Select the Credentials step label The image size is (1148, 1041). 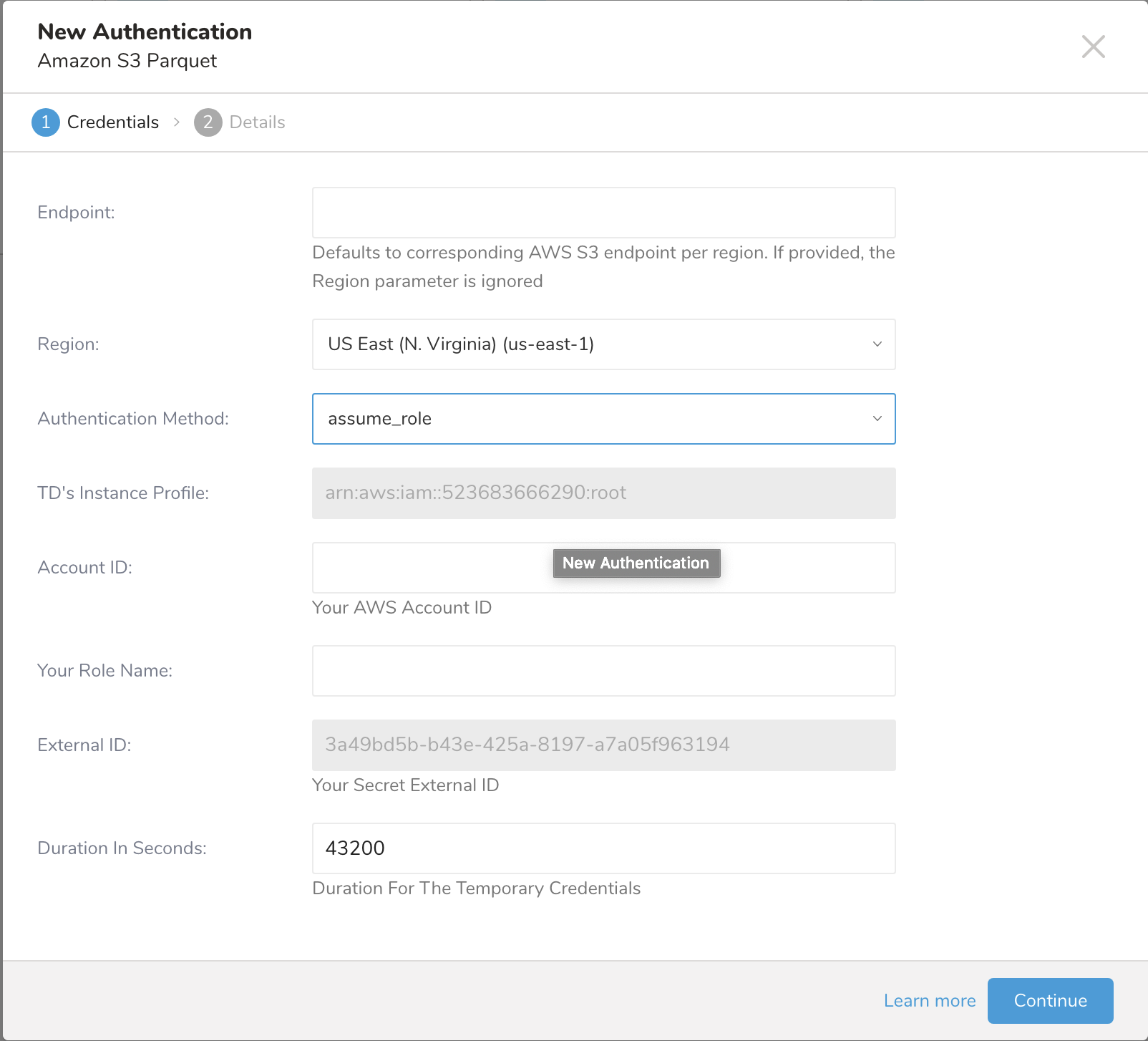coord(113,122)
